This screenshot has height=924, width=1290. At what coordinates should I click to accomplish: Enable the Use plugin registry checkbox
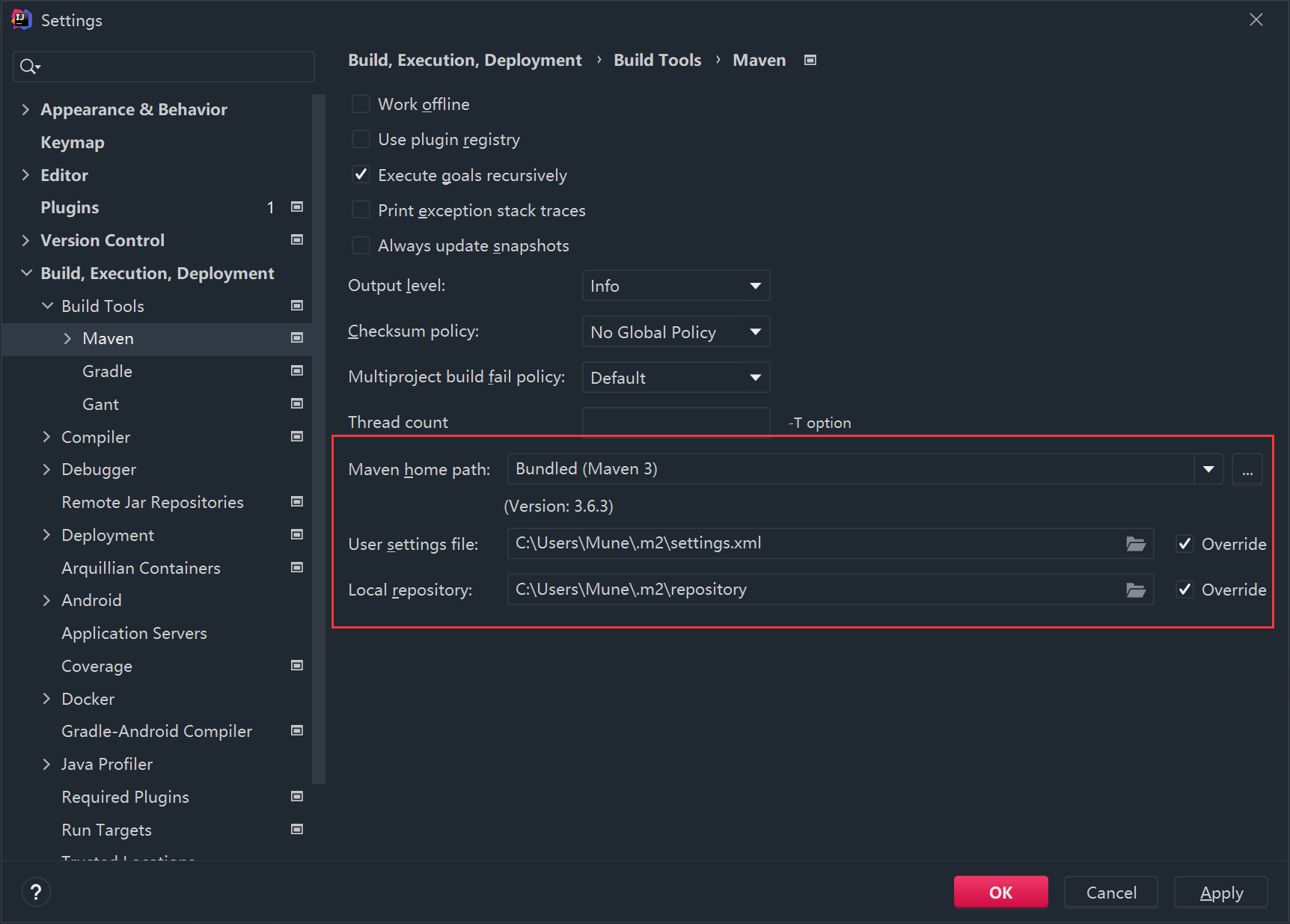pos(361,139)
